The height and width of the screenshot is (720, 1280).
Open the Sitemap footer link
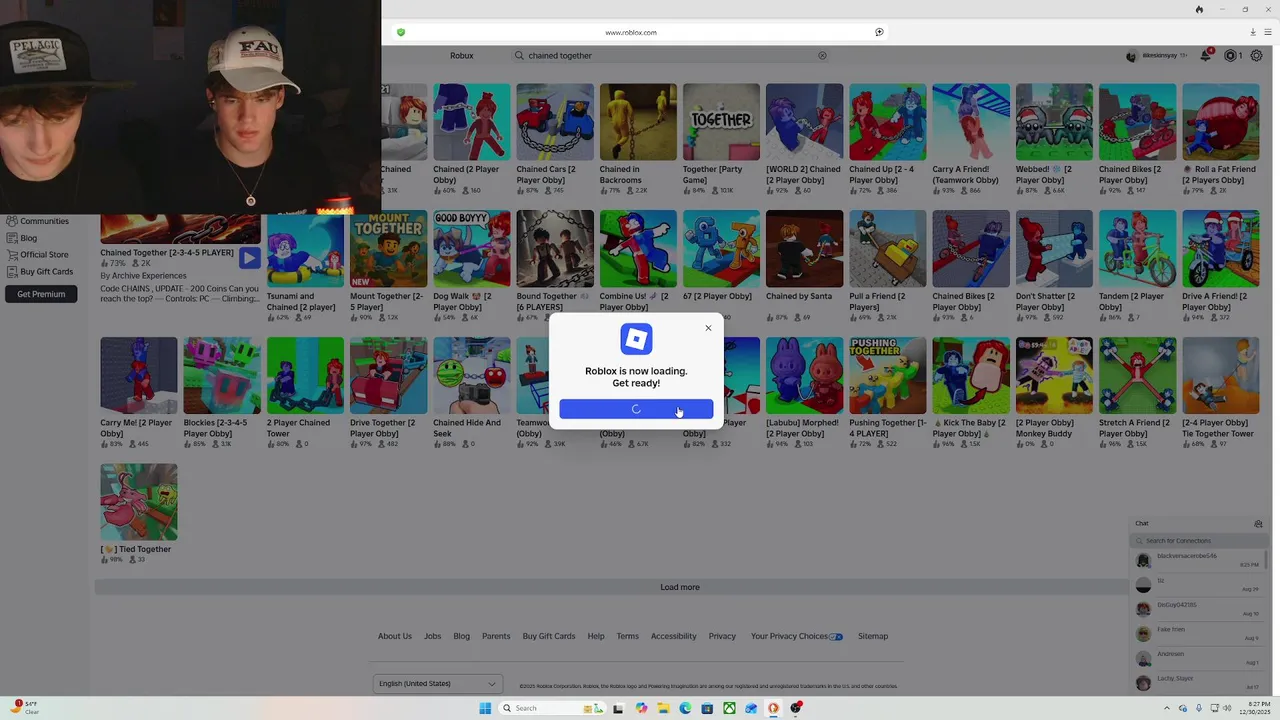pos(873,636)
